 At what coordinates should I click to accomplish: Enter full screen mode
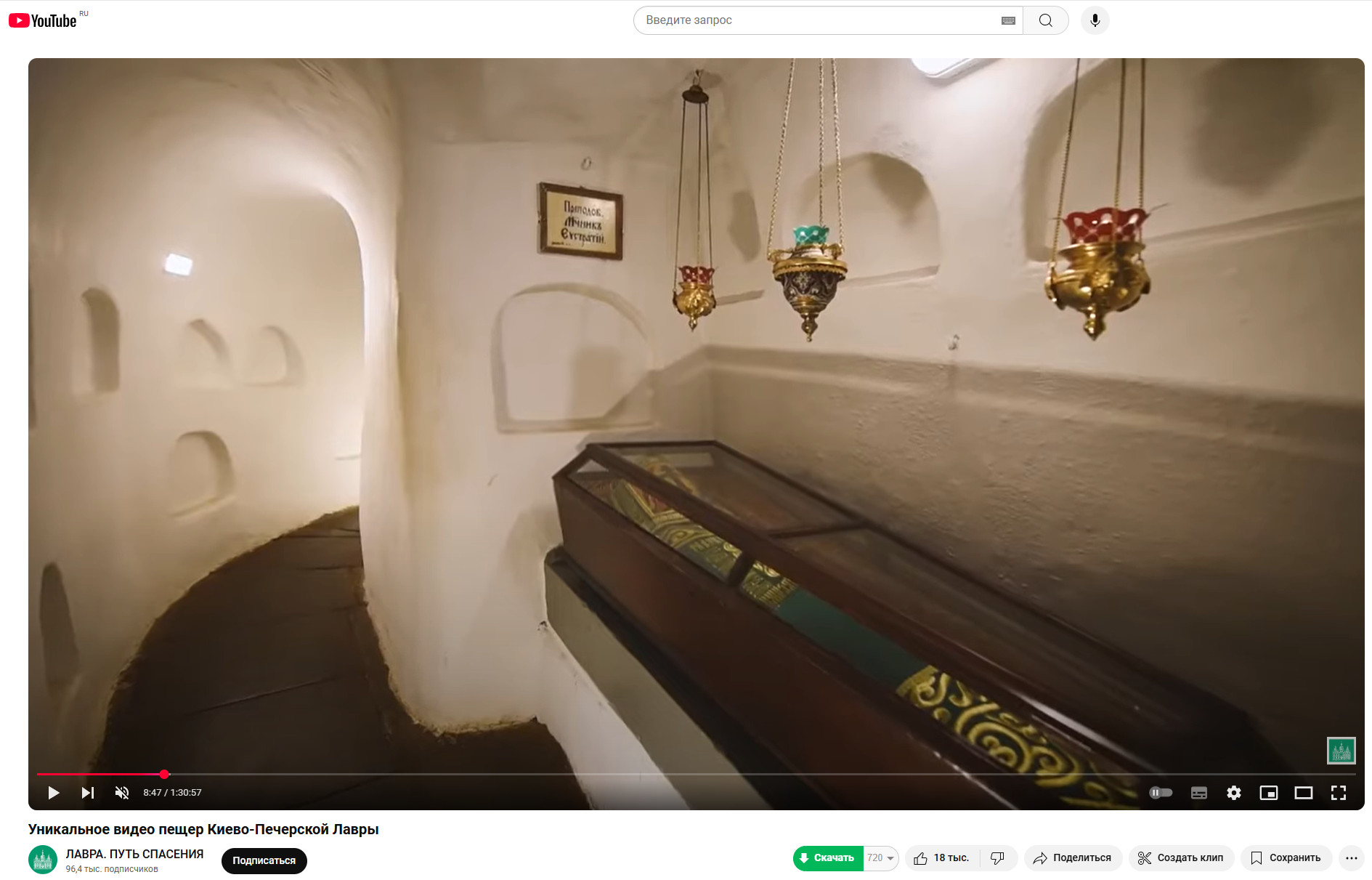1338,793
